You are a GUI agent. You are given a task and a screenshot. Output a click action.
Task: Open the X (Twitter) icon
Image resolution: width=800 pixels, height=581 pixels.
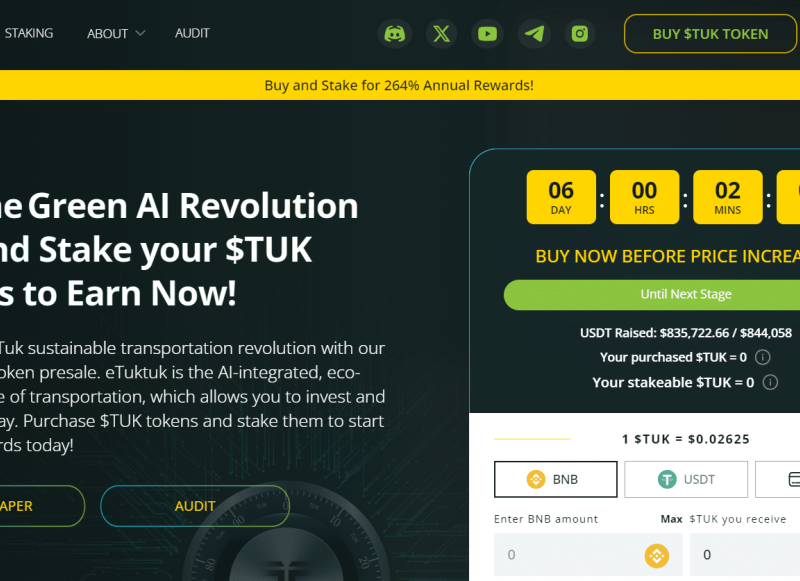coord(441,34)
